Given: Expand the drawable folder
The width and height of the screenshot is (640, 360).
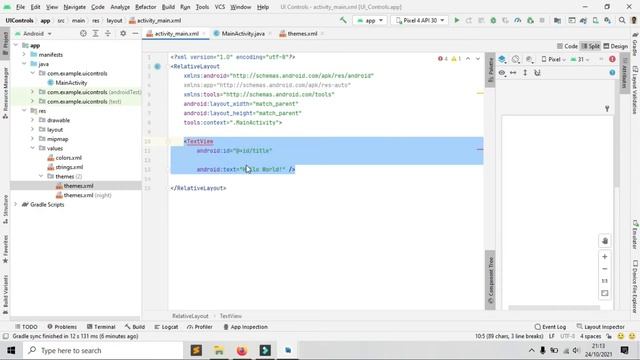Looking at the screenshot, I should click(33, 120).
